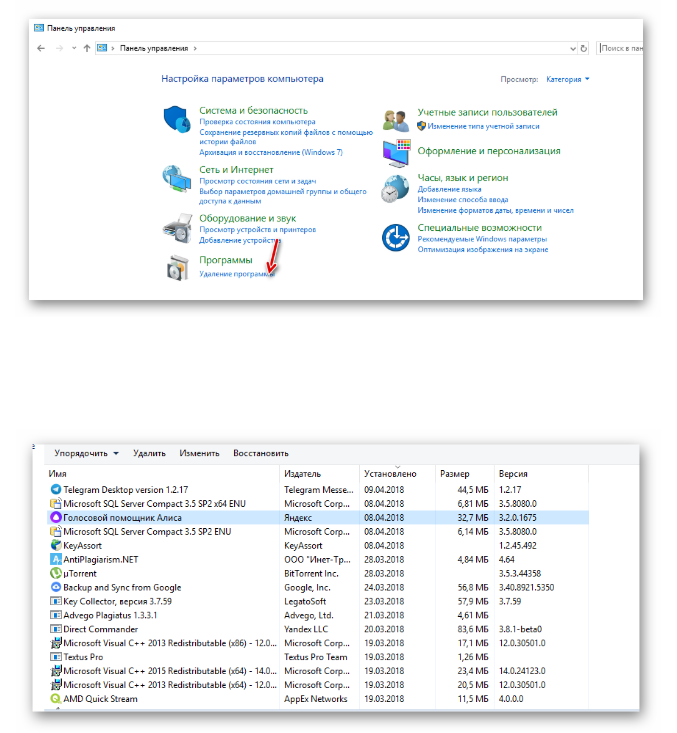
Task: Expand the address bar history dropdown
Action: [573, 49]
